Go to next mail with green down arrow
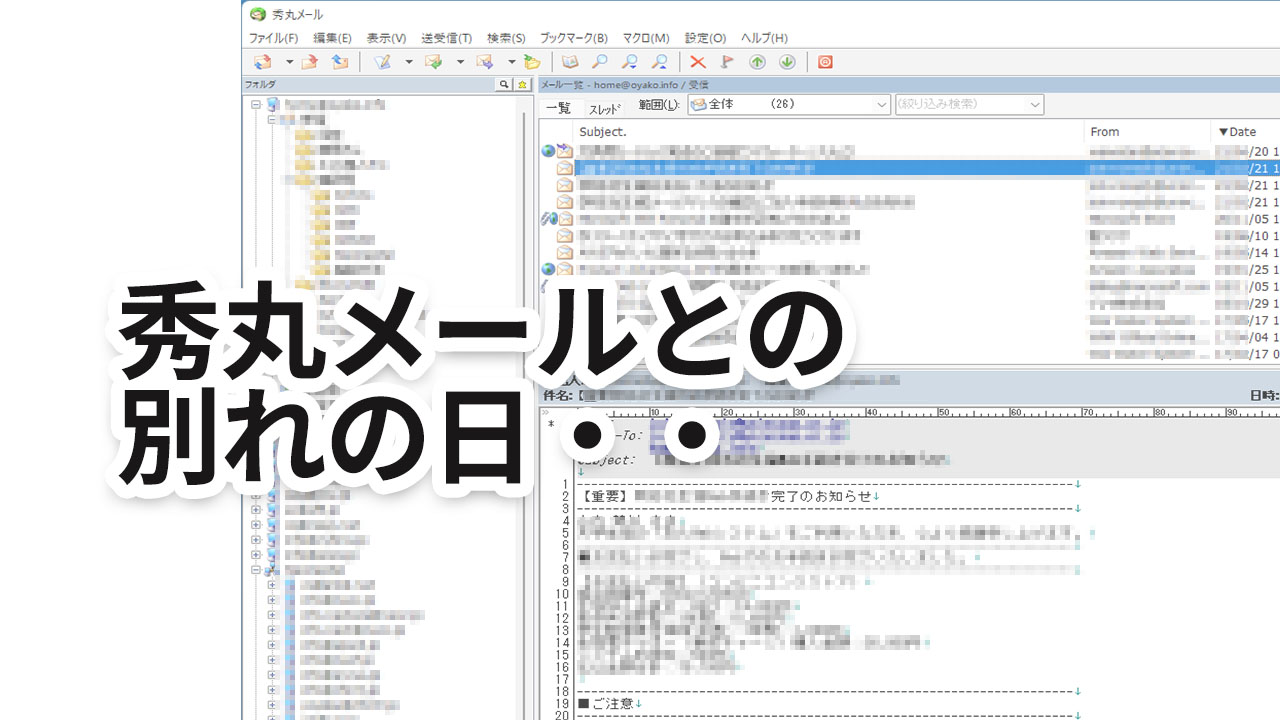The height and width of the screenshot is (720, 1280). tap(788, 62)
